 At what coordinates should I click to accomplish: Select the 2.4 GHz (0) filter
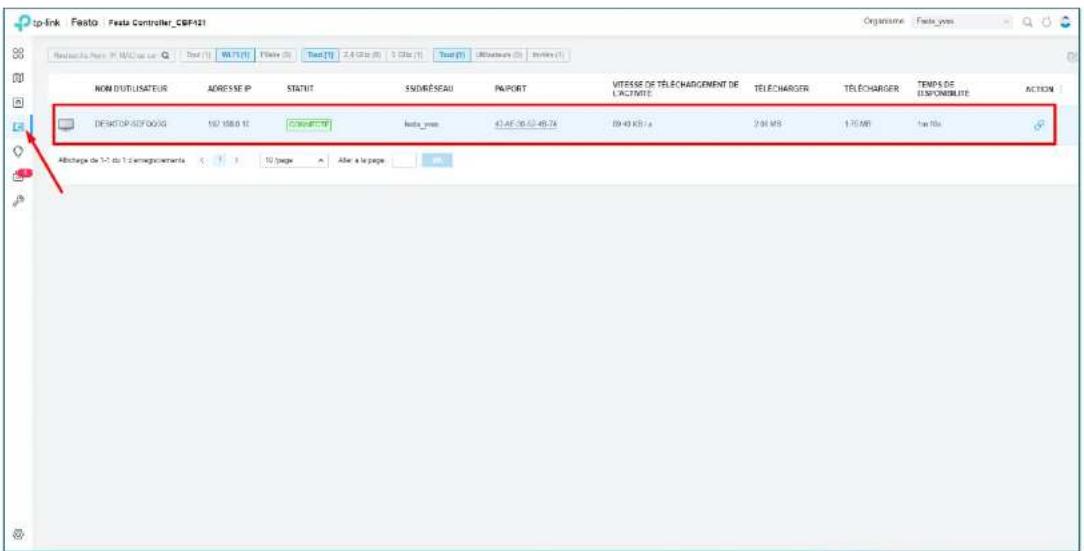click(x=361, y=55)
